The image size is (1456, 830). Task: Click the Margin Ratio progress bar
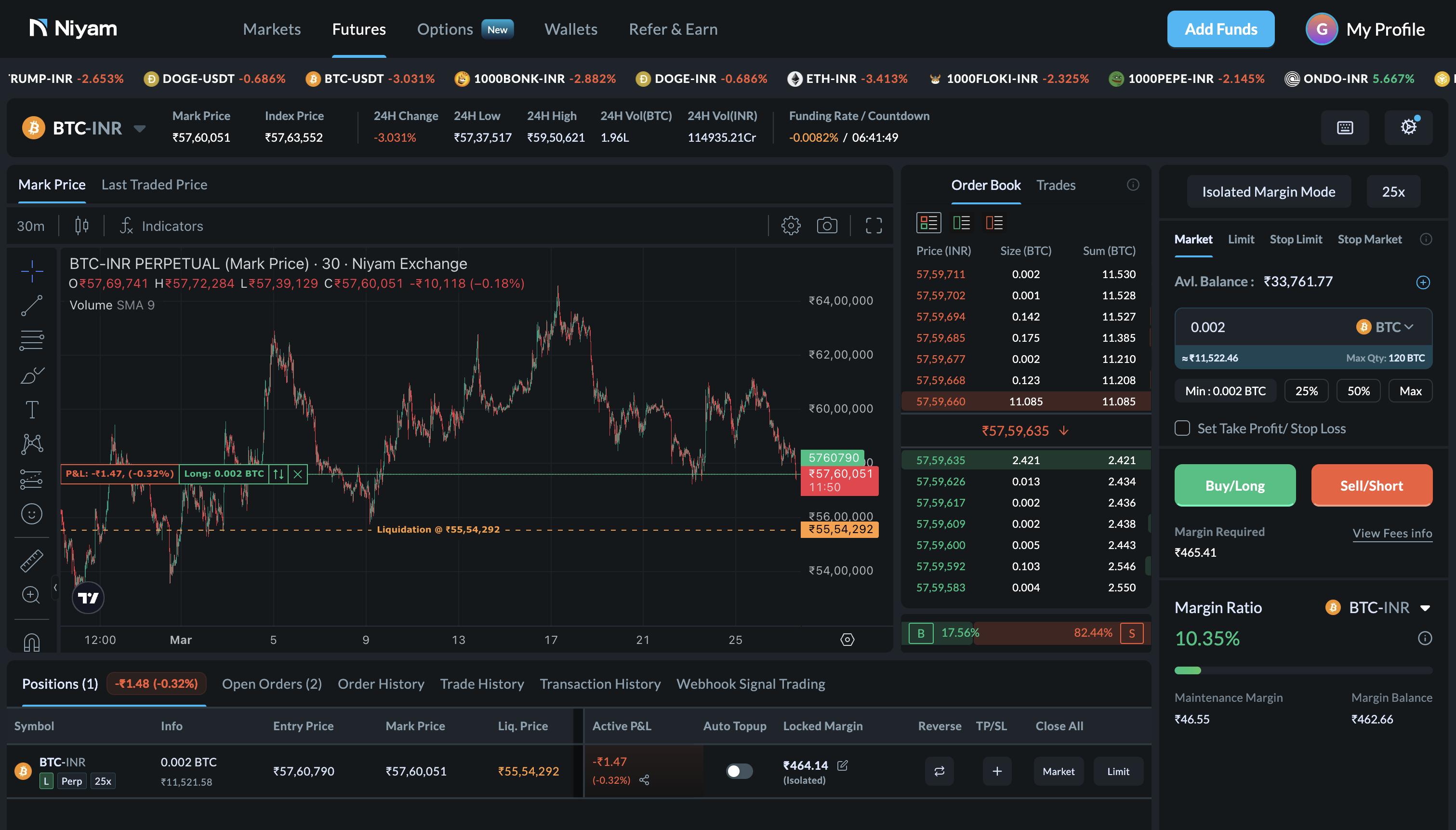1303,670
